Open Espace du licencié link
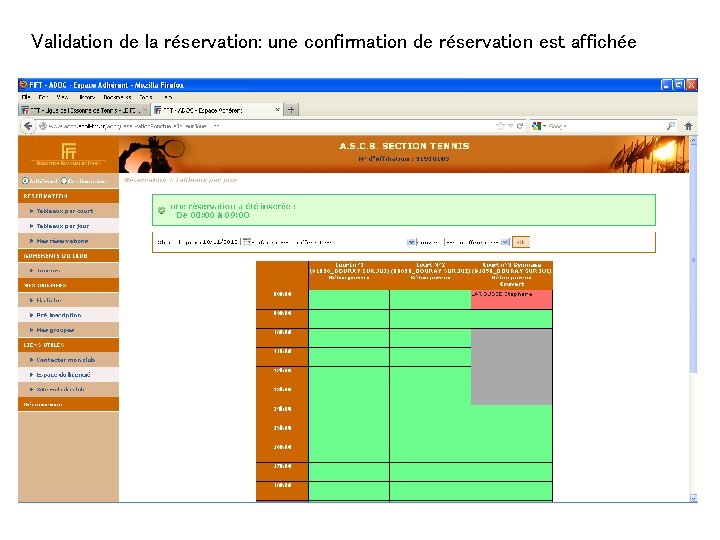Viewport: 720px width, 540px height. coord(63,375)
